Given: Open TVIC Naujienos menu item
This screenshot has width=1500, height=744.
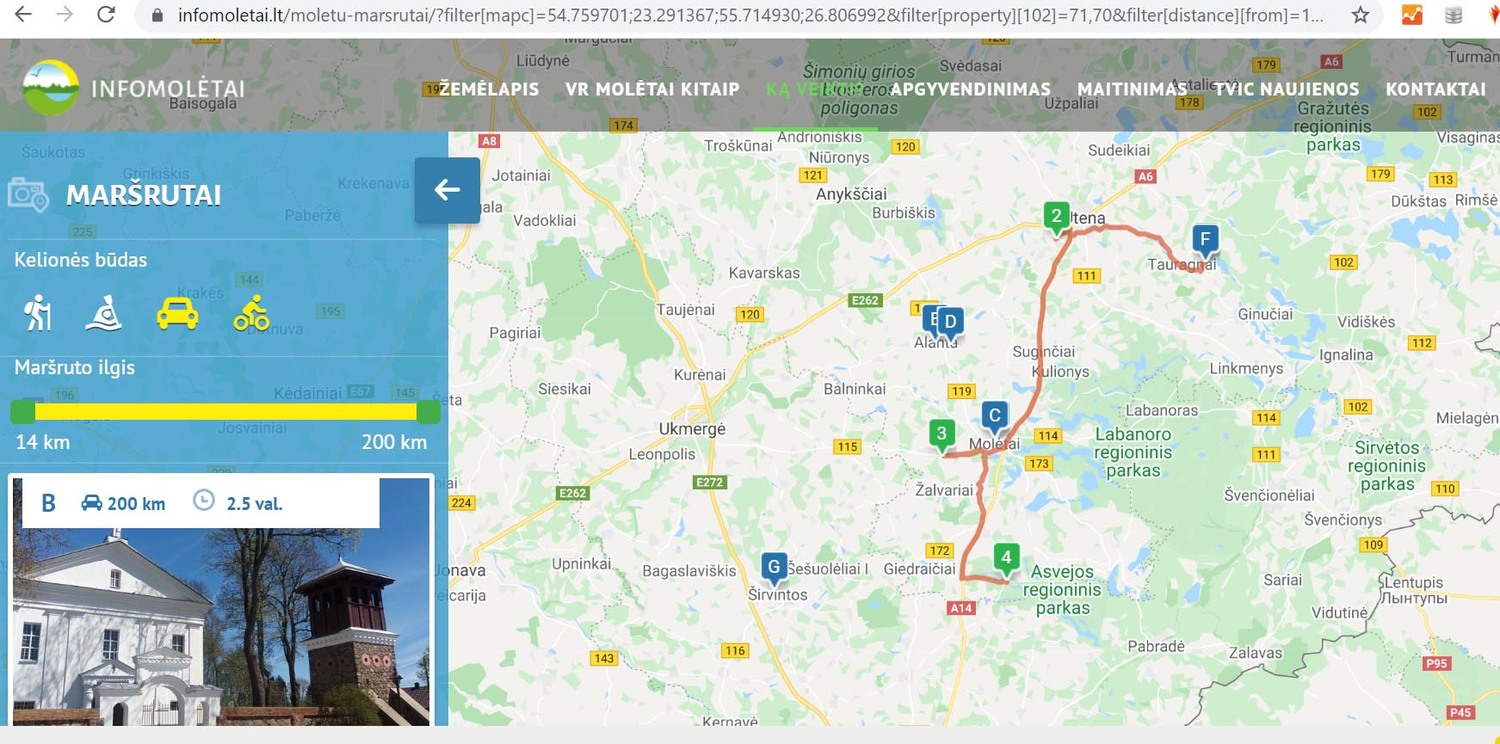Looking at the screenshot, I should 1287,89.
